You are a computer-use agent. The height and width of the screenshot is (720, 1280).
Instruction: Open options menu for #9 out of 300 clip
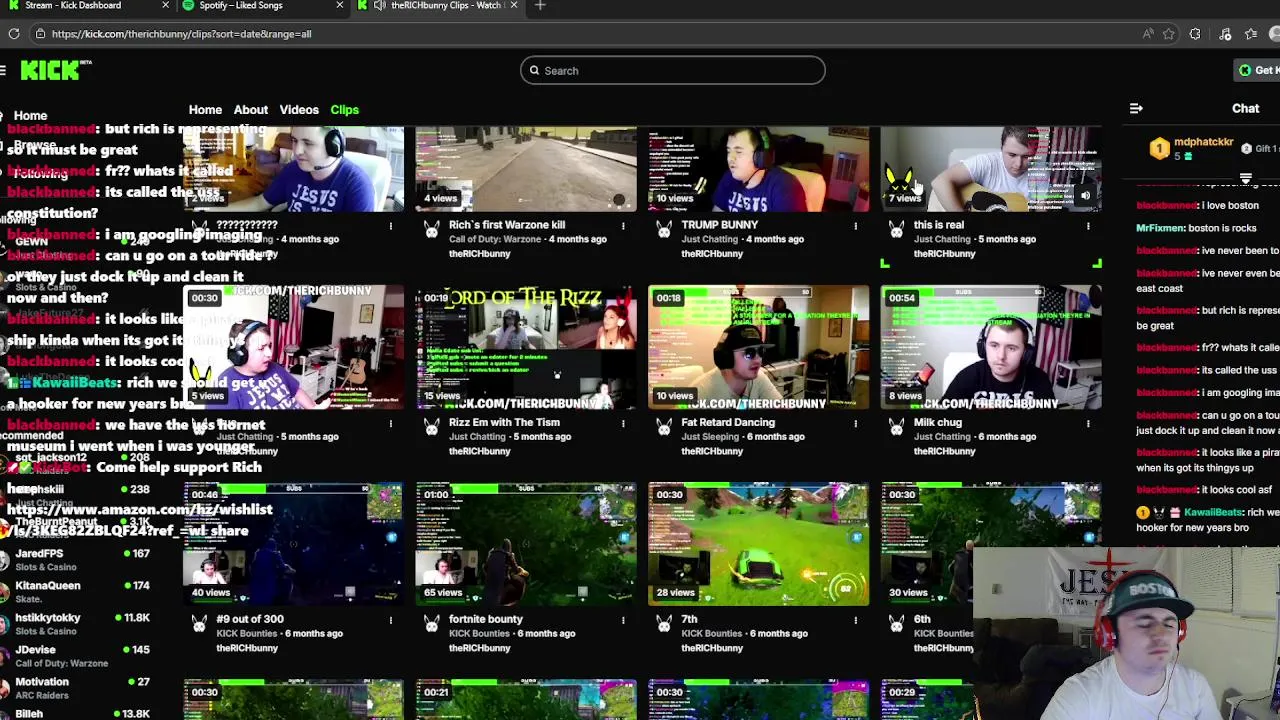click(390, 620)
